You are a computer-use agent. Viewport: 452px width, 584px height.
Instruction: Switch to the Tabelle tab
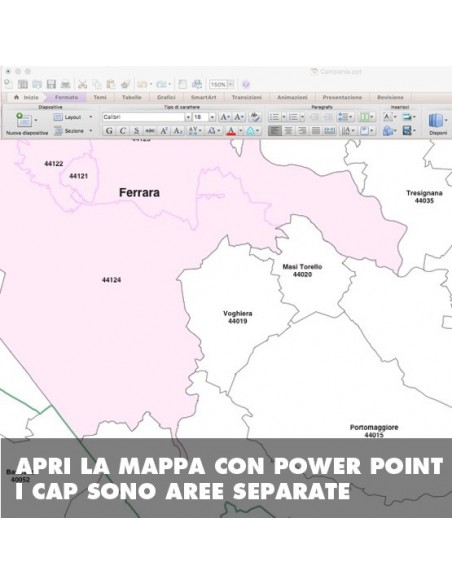(131, 97)
